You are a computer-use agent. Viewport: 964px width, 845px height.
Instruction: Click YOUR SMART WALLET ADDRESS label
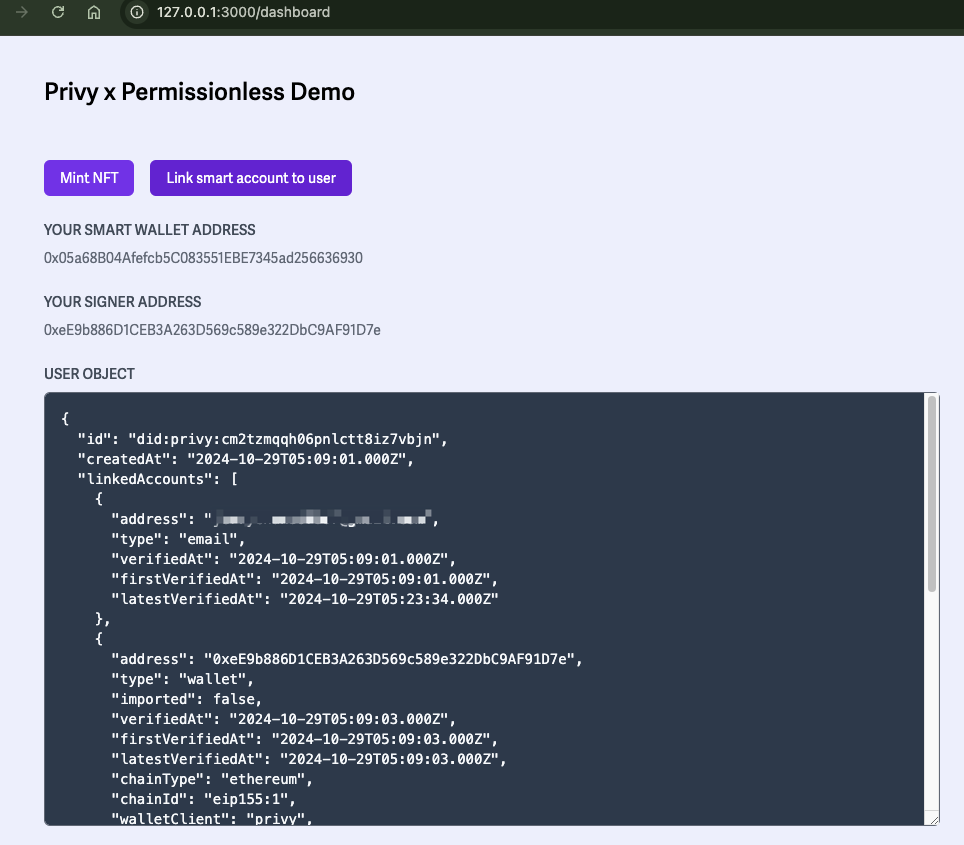point(149,230)
